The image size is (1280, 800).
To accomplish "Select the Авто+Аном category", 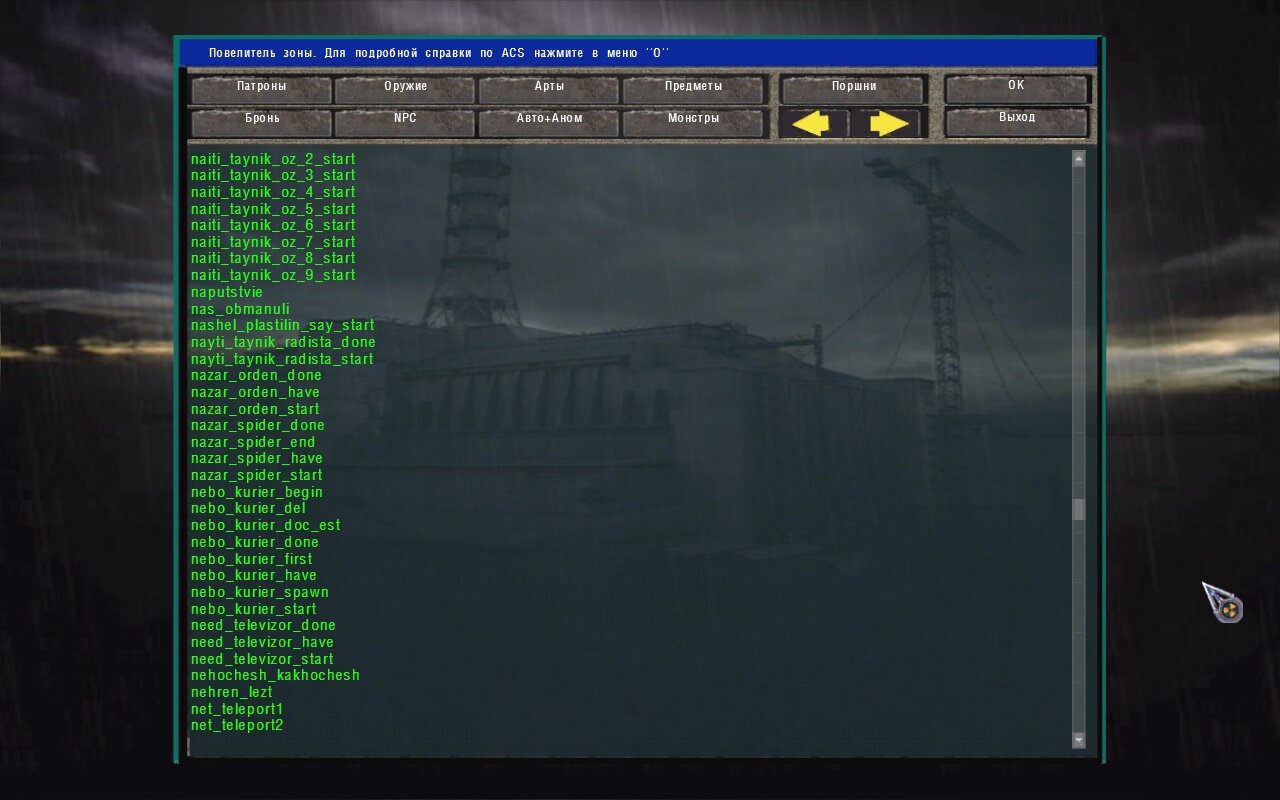I will click(x=549, y=119).
